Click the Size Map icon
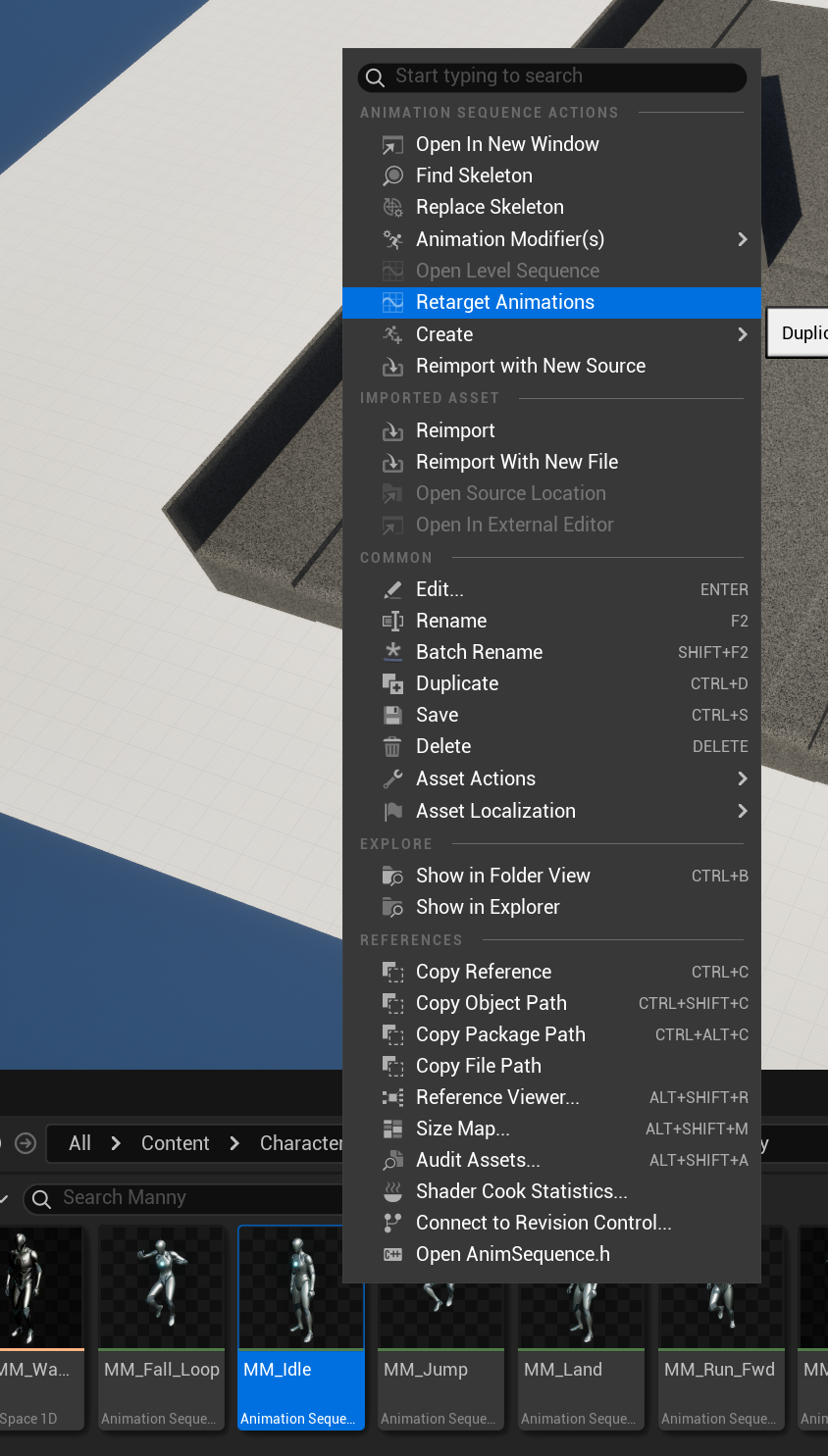 [x=392, y=1130]
